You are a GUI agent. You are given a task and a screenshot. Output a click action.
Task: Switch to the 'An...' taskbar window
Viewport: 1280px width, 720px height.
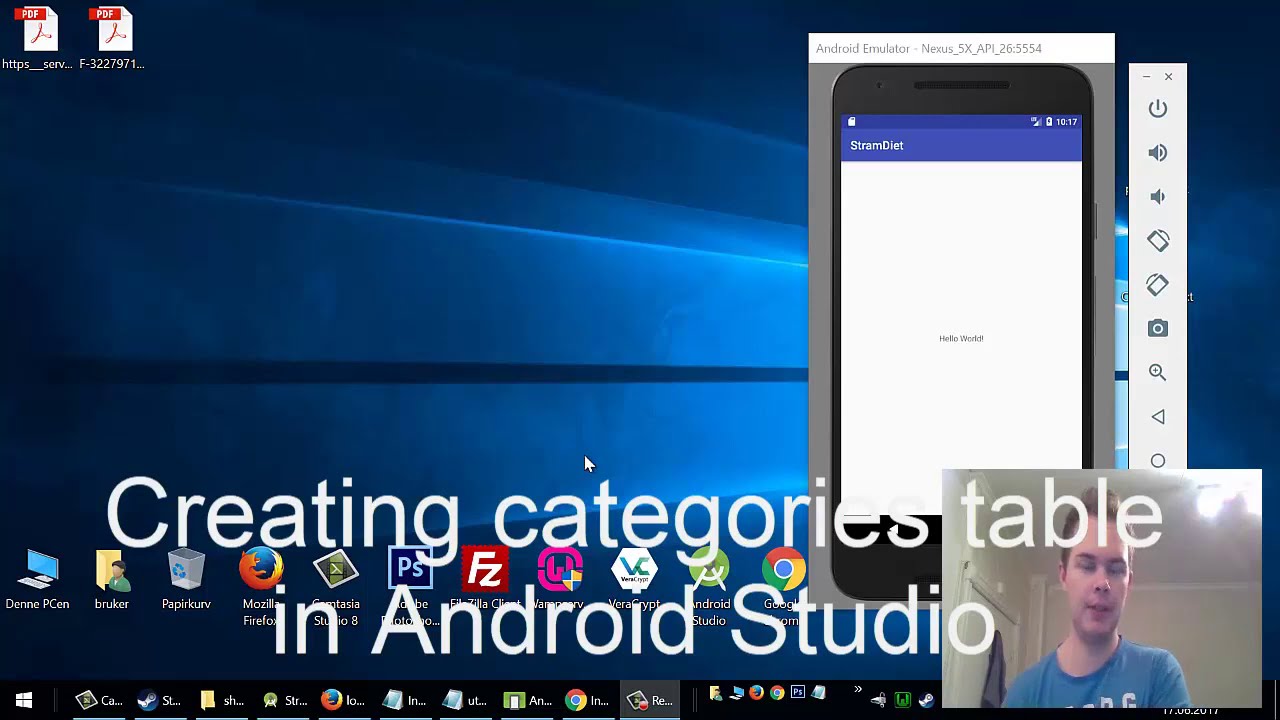click(527, 700)
